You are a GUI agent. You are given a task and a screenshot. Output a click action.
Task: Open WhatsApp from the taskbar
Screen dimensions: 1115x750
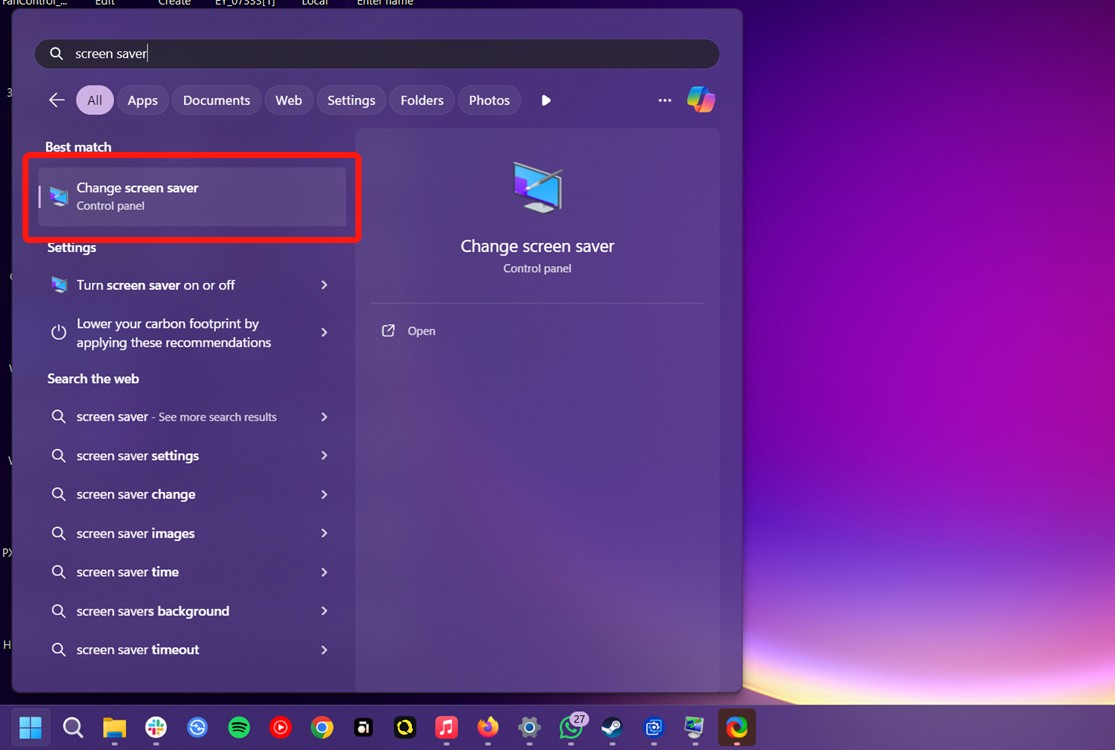pyautogui.click(x=571, y=727)
